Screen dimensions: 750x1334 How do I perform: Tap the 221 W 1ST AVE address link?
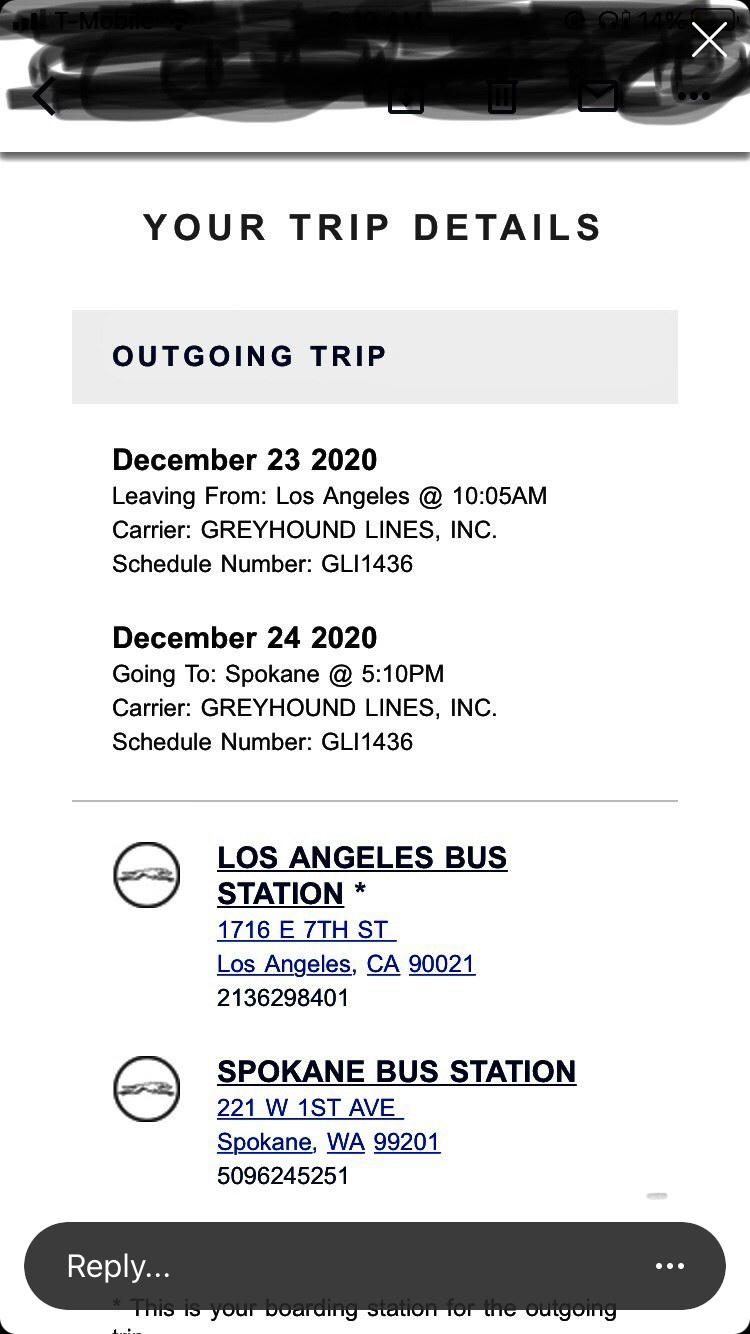coord(310,1108)
